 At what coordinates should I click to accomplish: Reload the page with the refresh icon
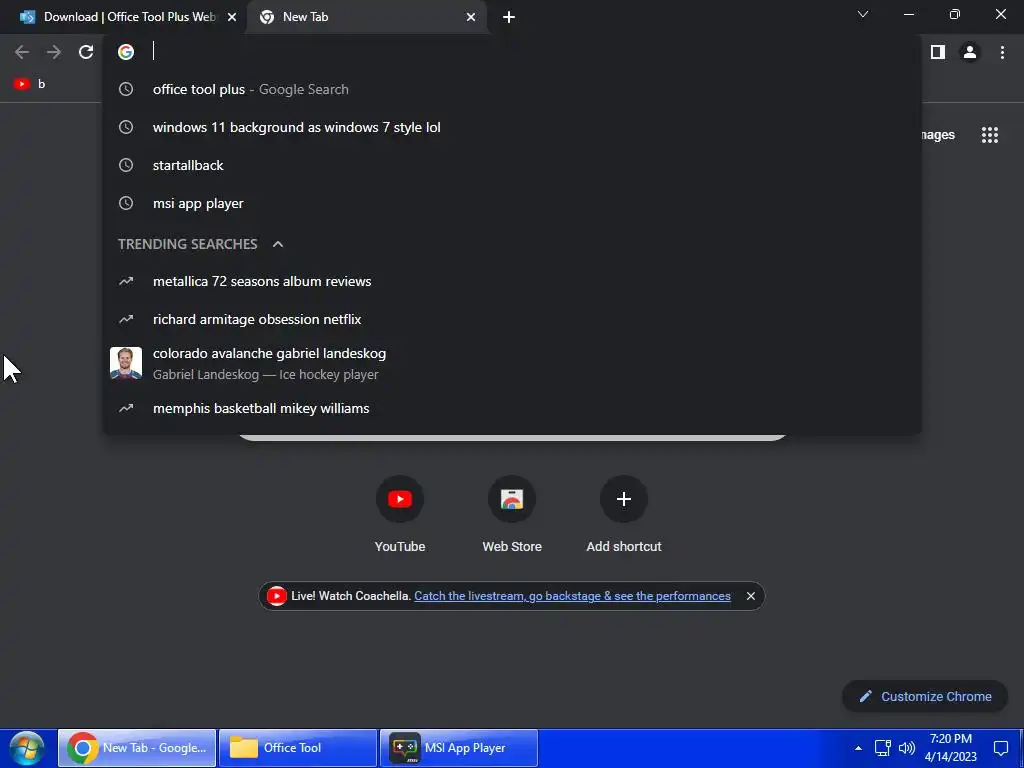pyautogui.click(x=86, y=52)
